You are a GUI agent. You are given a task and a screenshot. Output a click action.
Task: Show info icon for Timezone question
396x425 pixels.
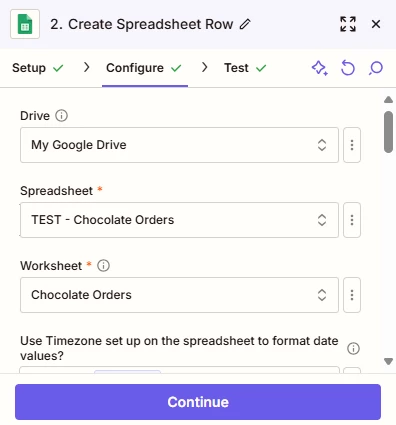353,348
